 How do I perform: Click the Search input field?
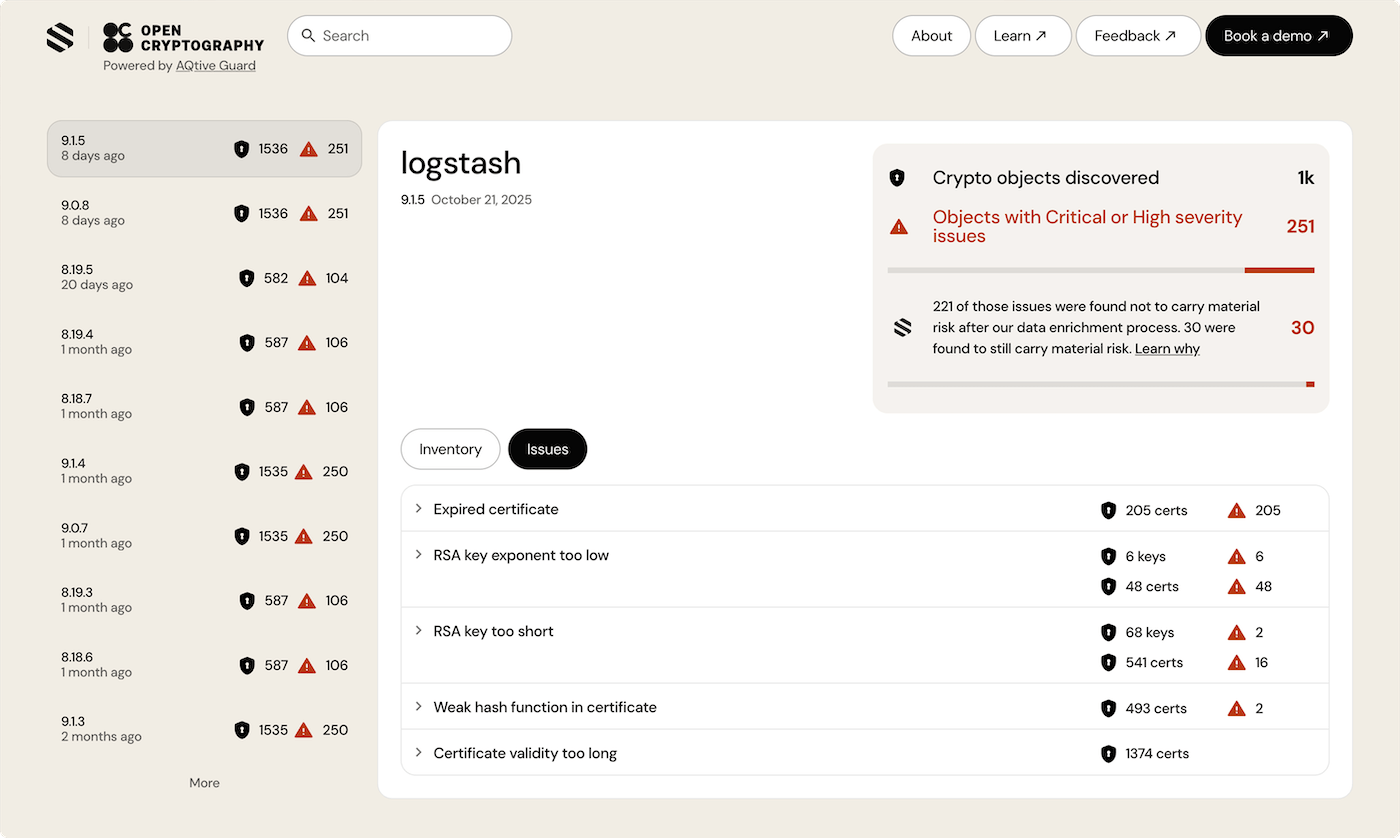(x=400, y=36)
